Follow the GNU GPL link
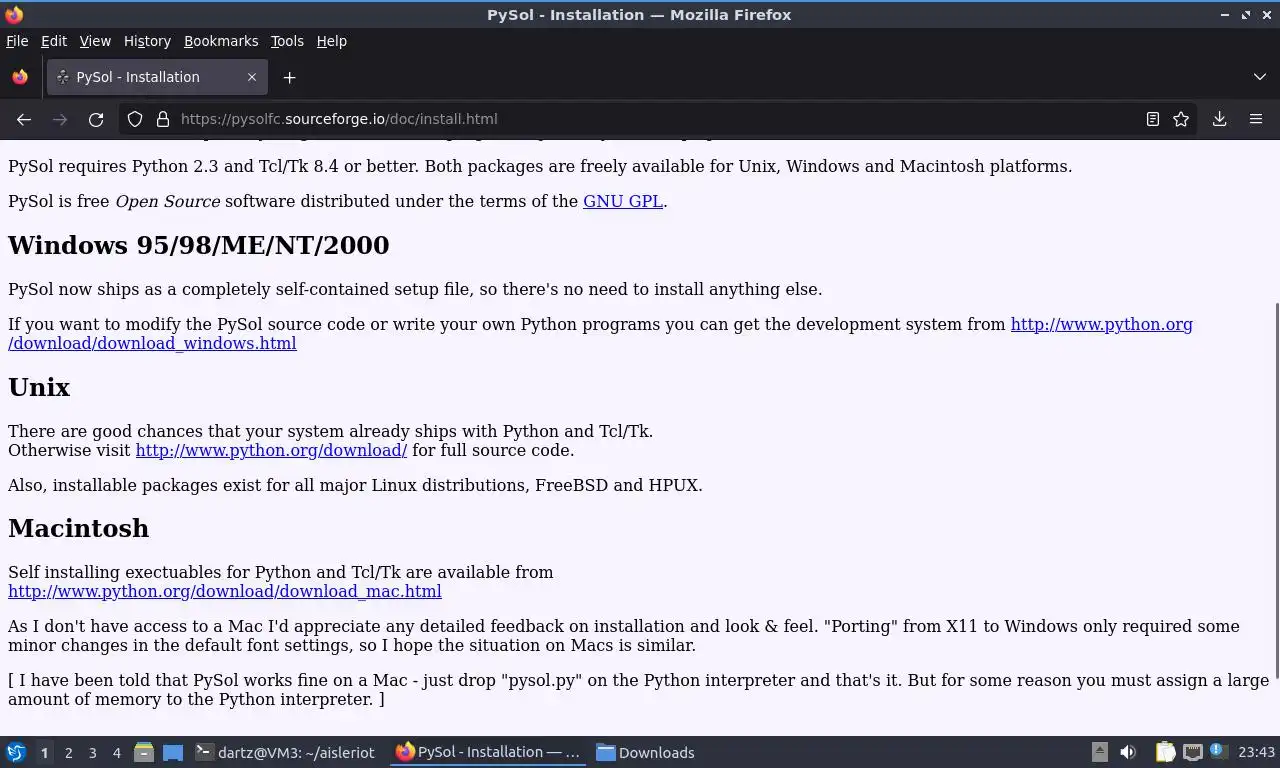Image resolution: width=1280 pixels, height=768 pixels. [623, 201]
